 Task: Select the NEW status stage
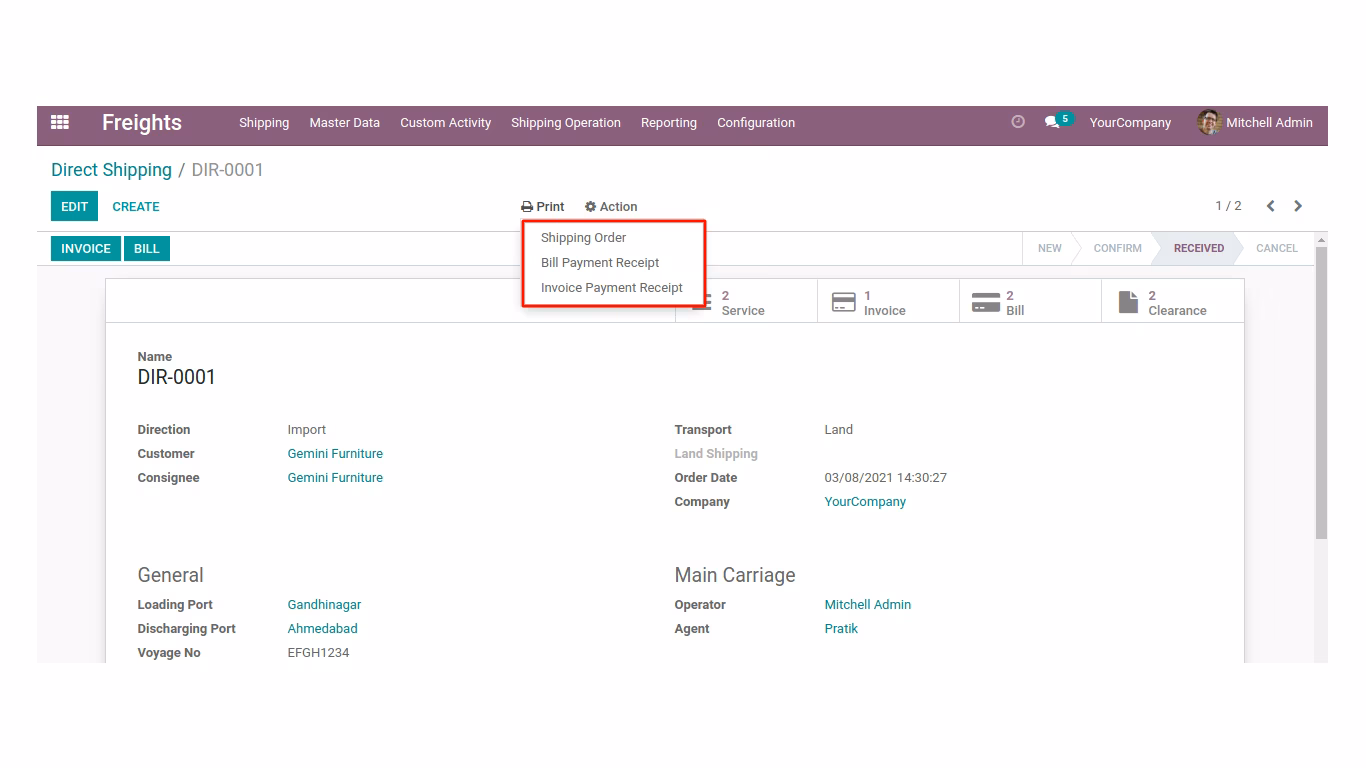(1049, 248)
